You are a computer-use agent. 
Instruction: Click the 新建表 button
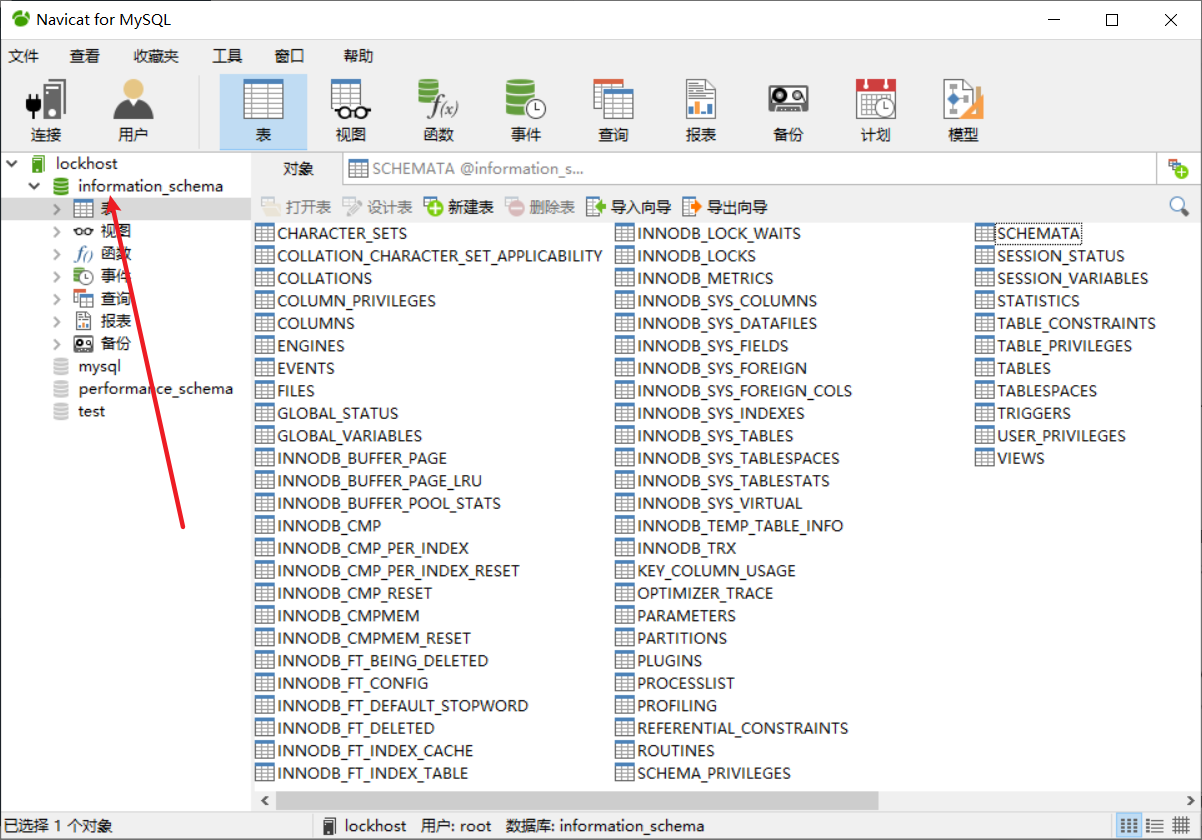click(x=459, y=207)
